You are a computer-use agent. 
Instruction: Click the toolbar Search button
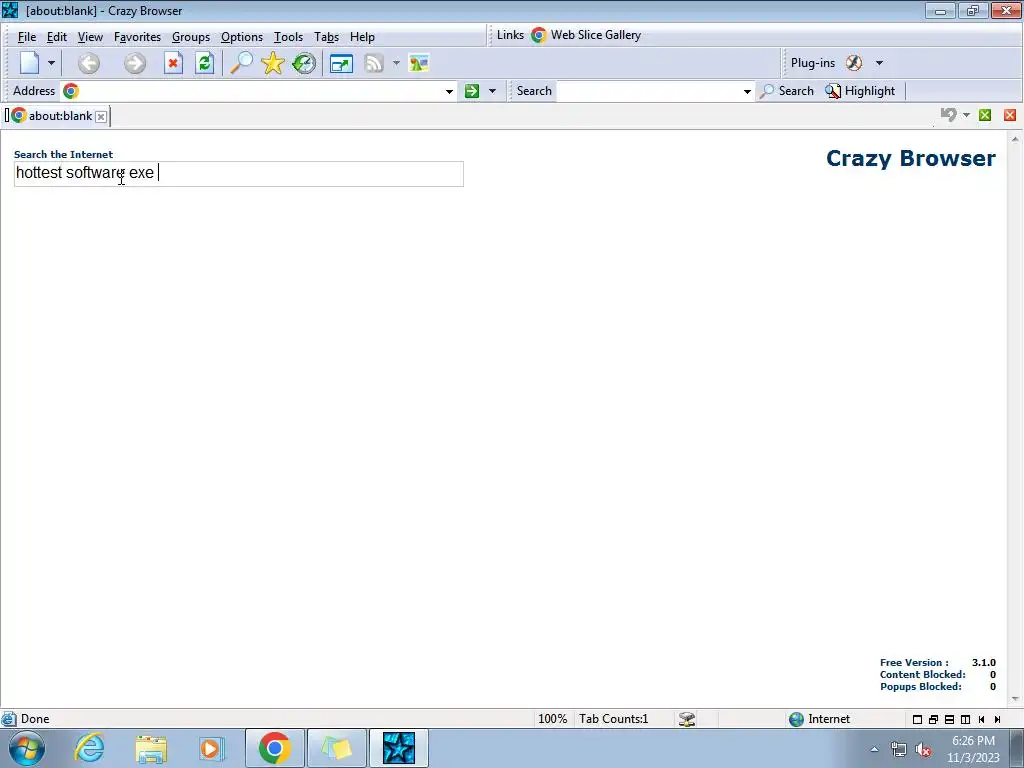788,91
